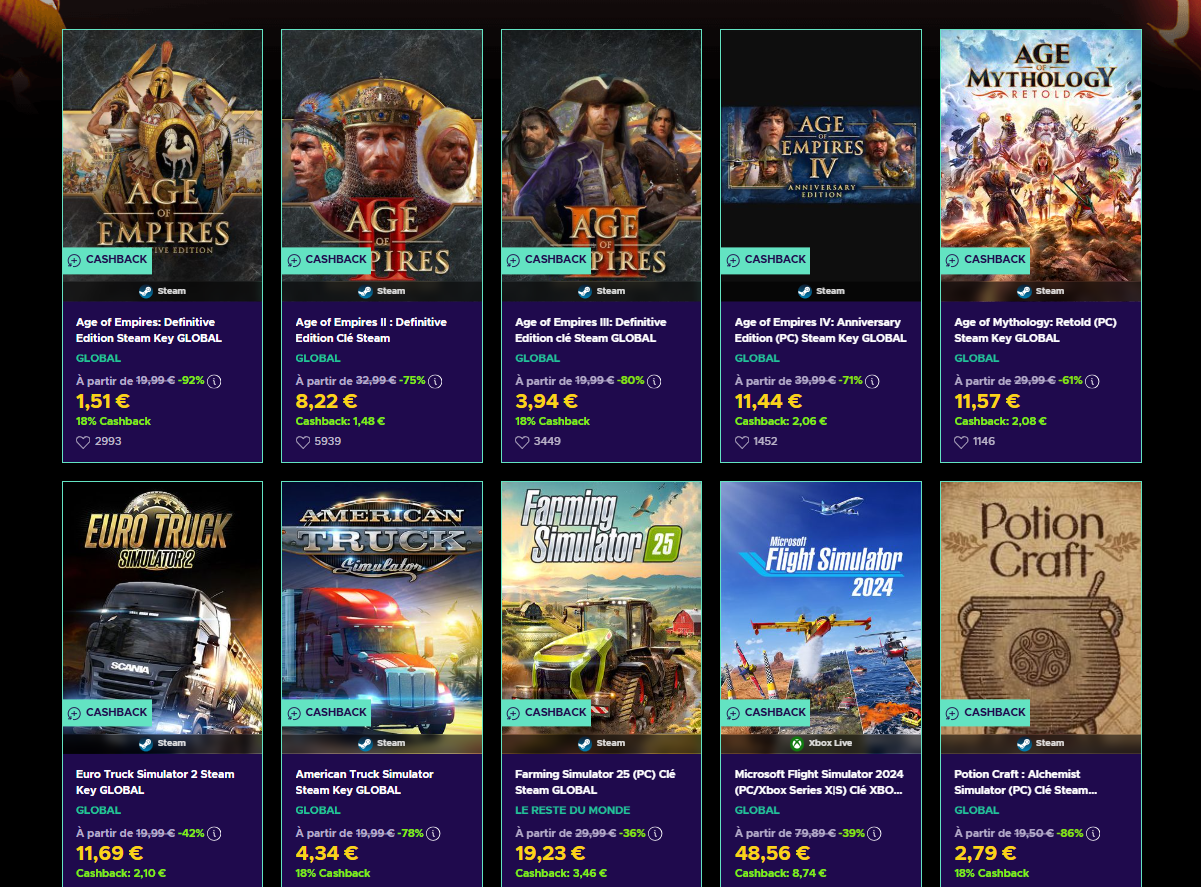The width and height of the screenshot is (1201, 887).
Task: Click info icon next to -75% discount
Action: pyautogui.click(x=435, y=381)
